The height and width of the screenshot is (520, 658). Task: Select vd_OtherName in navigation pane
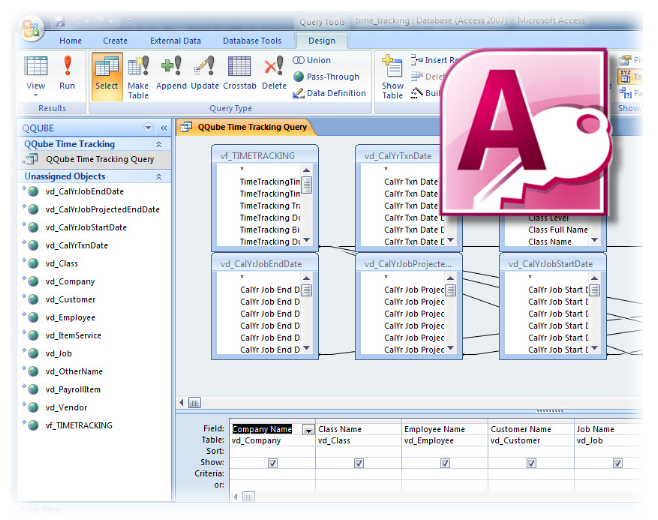74,372
